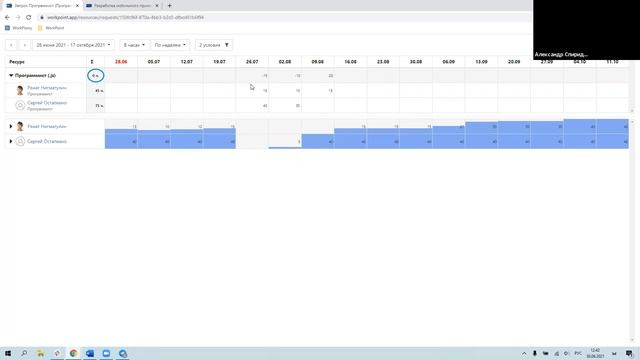Click the address bar URL

click(125, 18)
